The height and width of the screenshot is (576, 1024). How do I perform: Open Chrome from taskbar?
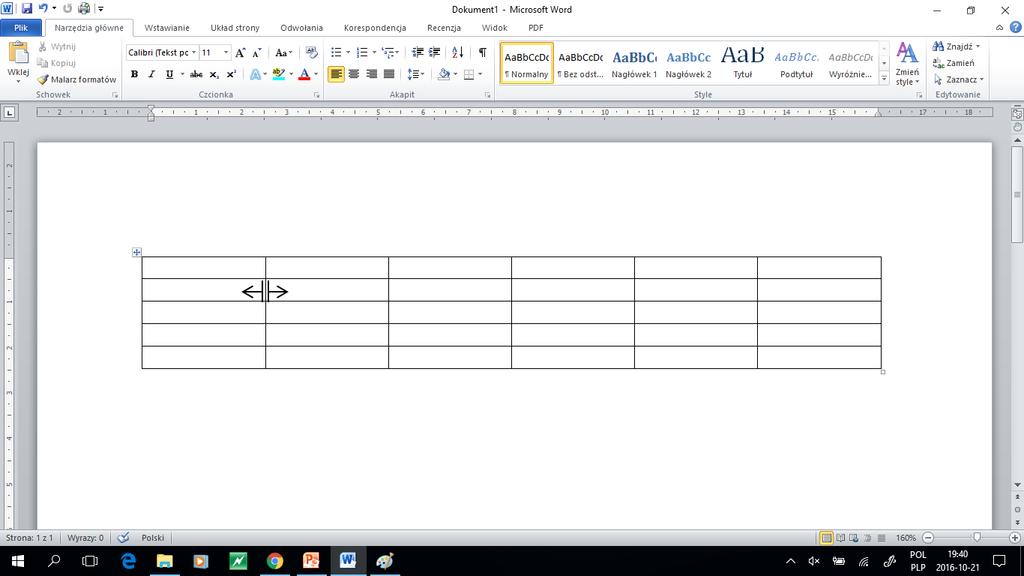coord(275,561)
